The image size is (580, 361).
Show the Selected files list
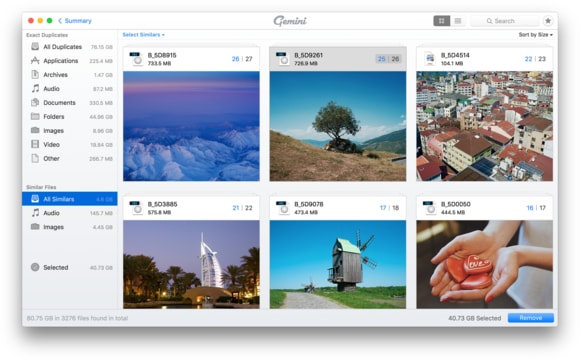click(x=70, y=267)
